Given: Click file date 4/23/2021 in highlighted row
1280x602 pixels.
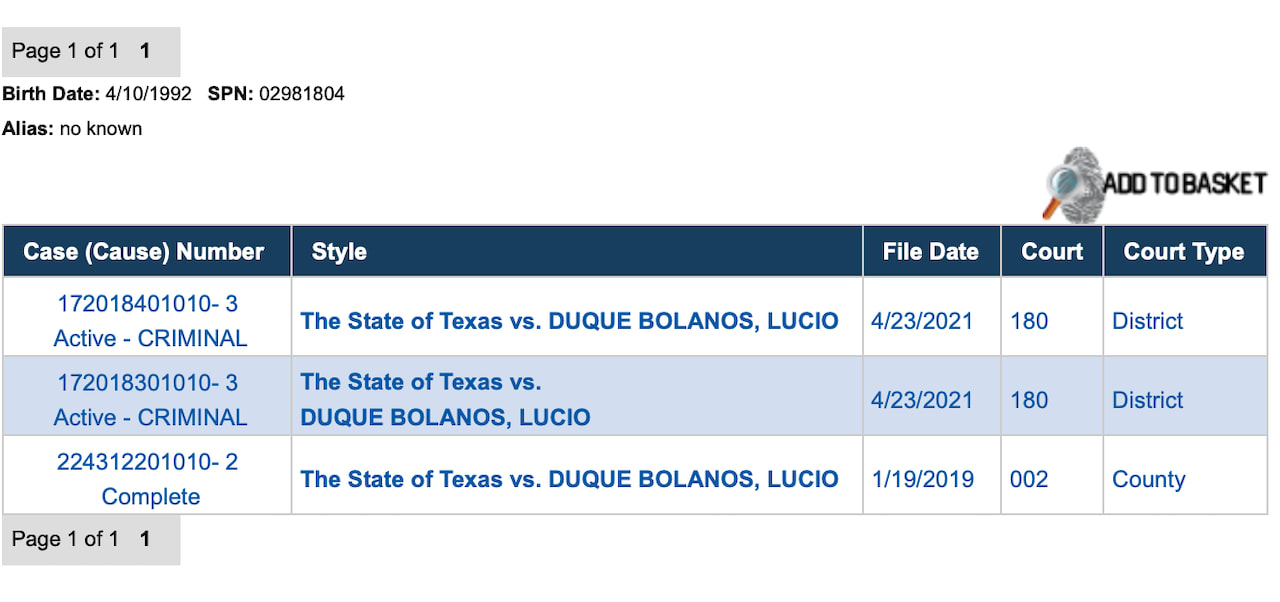Looking at the screenshot, I should pos(922,400).
